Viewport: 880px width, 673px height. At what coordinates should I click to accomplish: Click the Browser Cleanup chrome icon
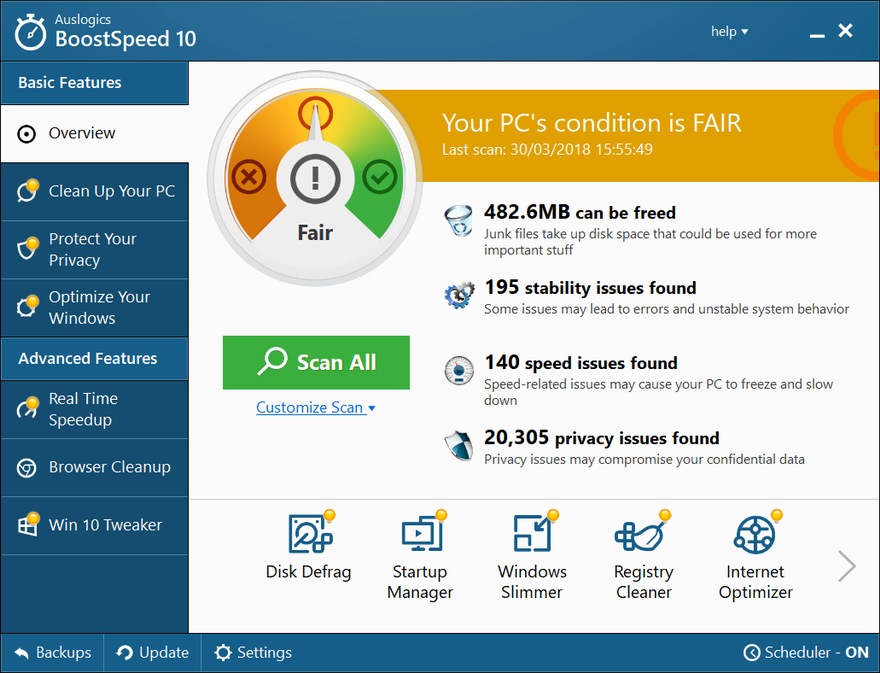[x=26, y=468]
